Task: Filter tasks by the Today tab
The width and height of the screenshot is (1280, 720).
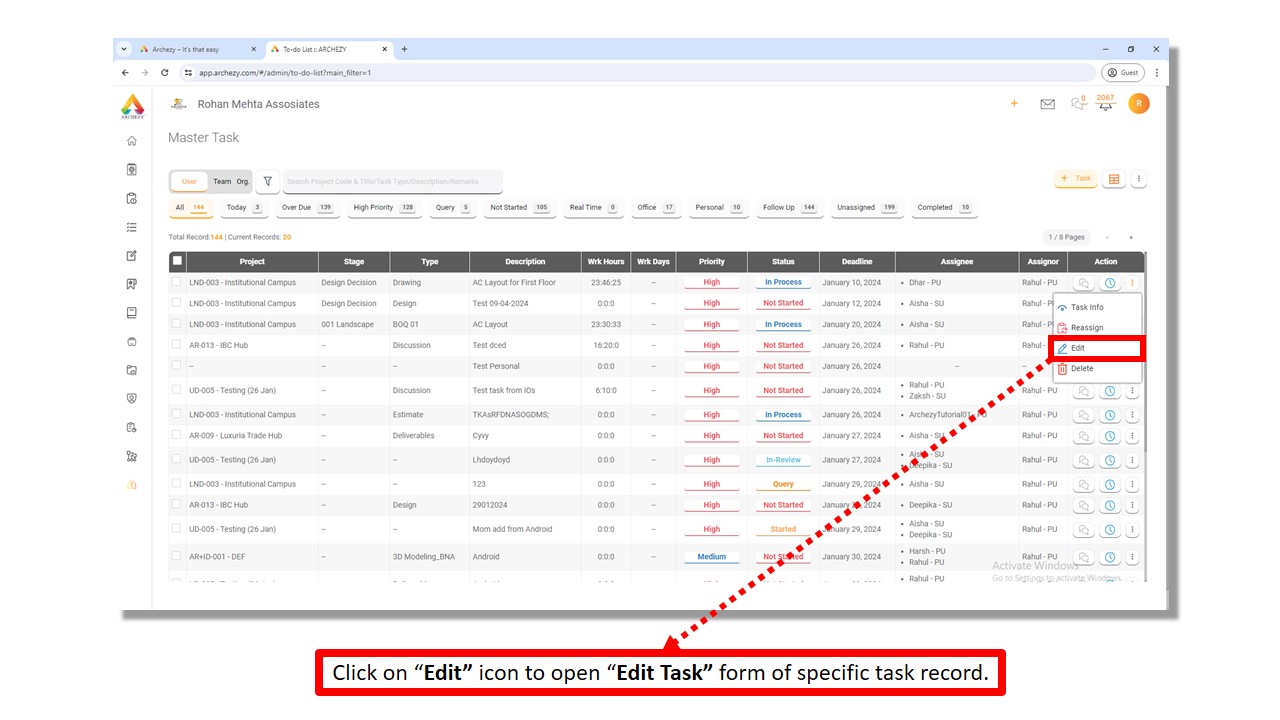Action: (244, 208)
